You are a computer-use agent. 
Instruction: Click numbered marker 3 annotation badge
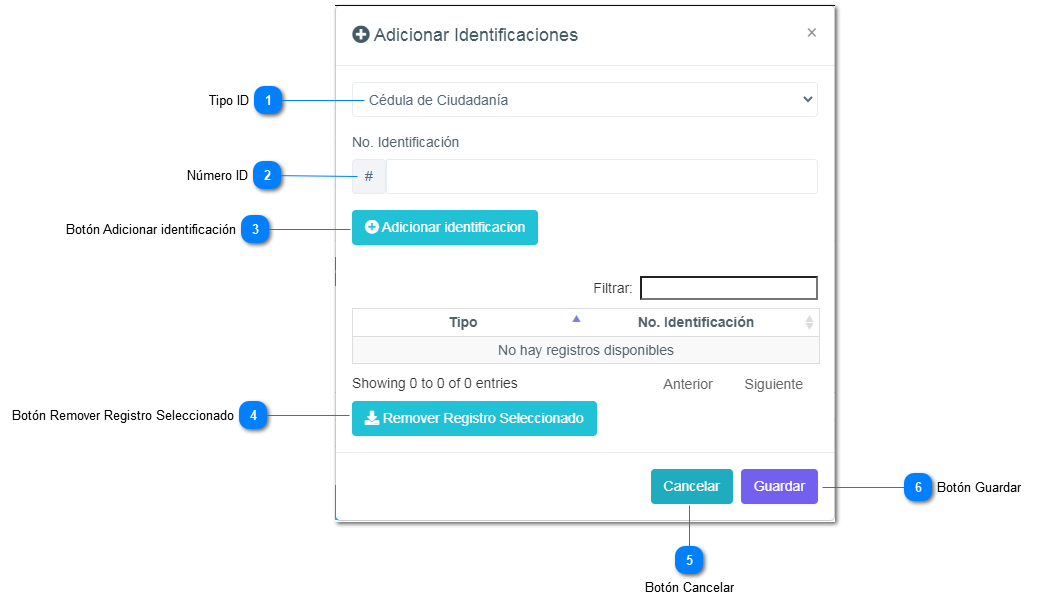(x=255, y=230)
